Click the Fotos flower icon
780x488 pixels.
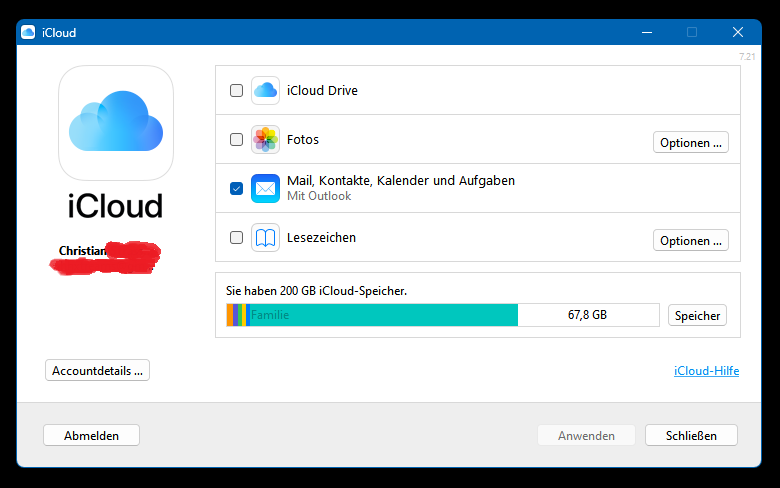[x=265, y=139]
